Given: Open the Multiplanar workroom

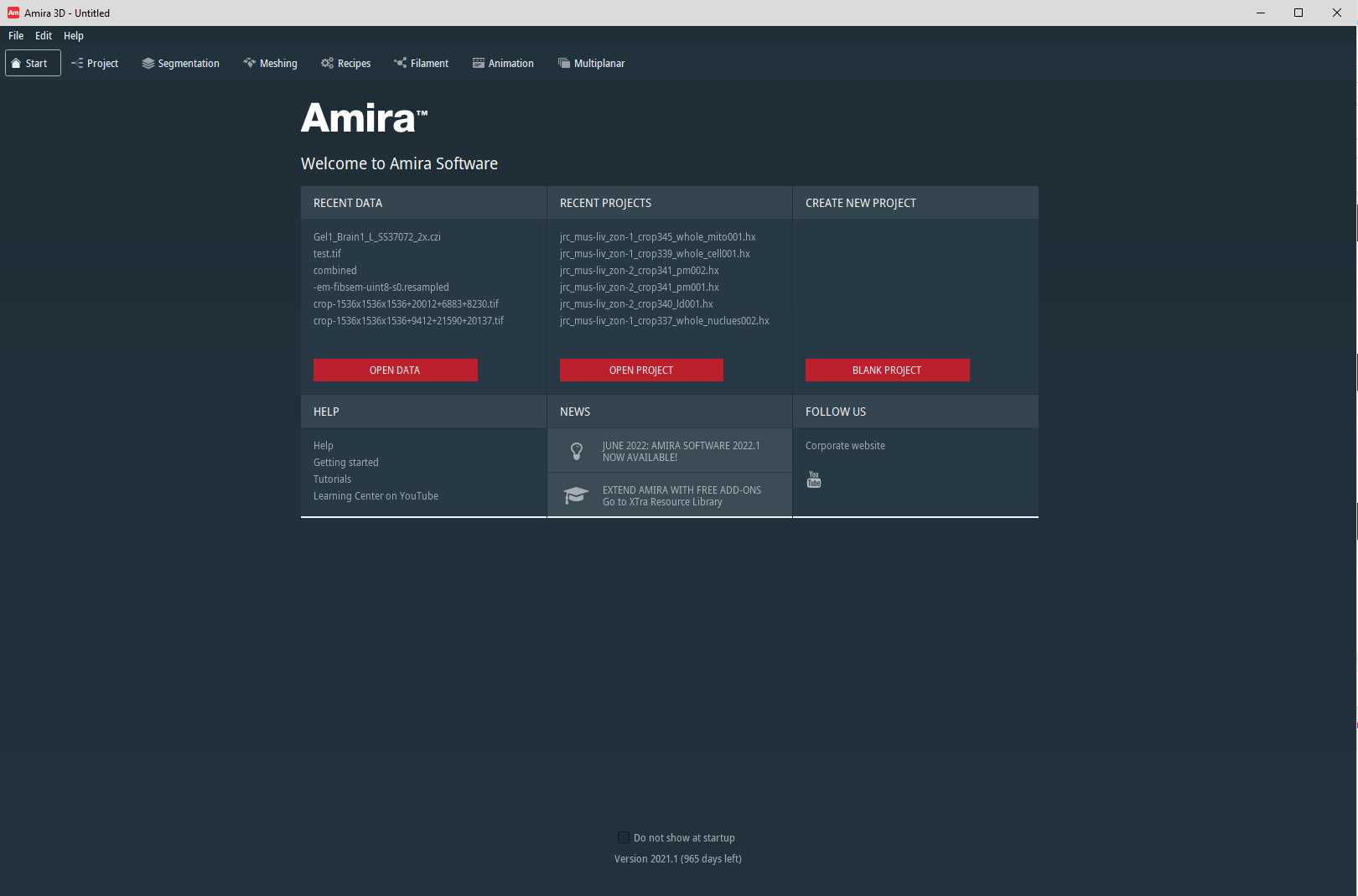Looking at the screenshot, I should 591,63.
